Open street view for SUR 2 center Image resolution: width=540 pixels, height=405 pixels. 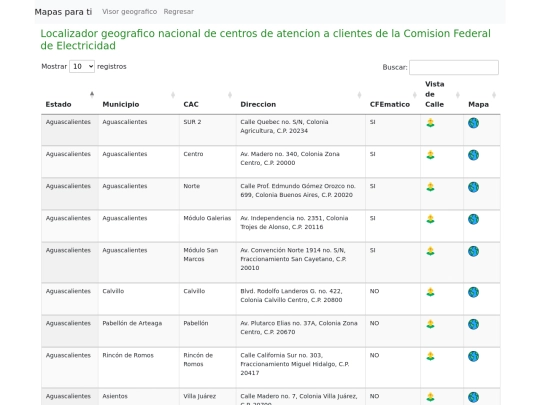(430, 123)
